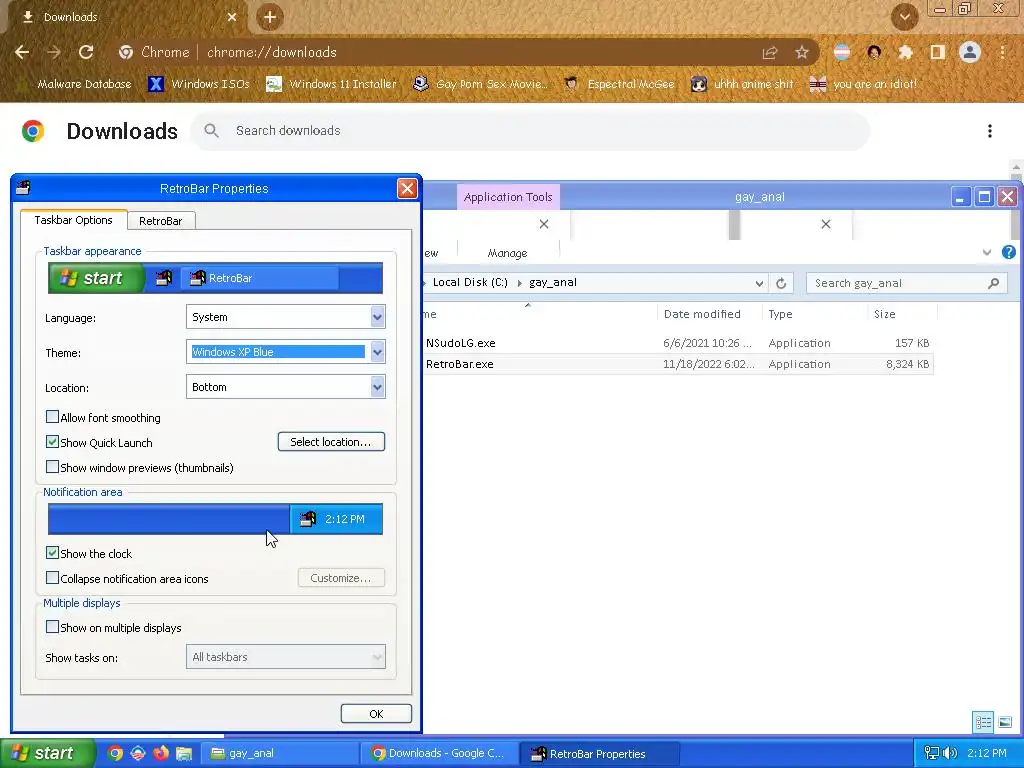Click the network tray icon
1024x768 pixels.
click(931, 753)
